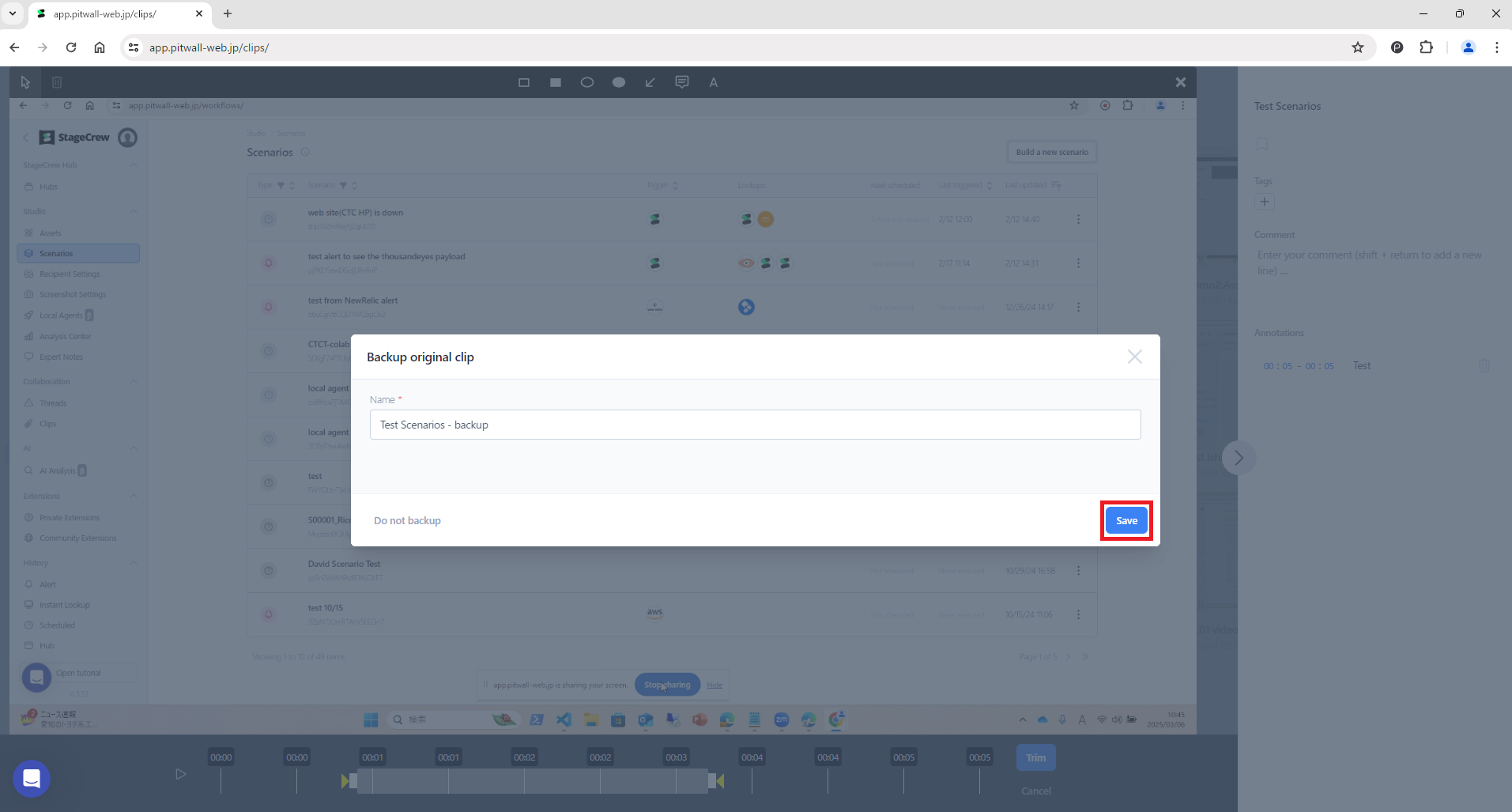
Task: Open the Chrome three-dot menu
Action: 1496,47
